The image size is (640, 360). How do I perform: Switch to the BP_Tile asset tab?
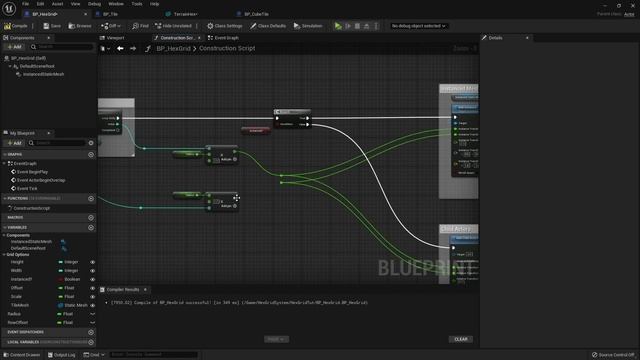tap(110, 14)
